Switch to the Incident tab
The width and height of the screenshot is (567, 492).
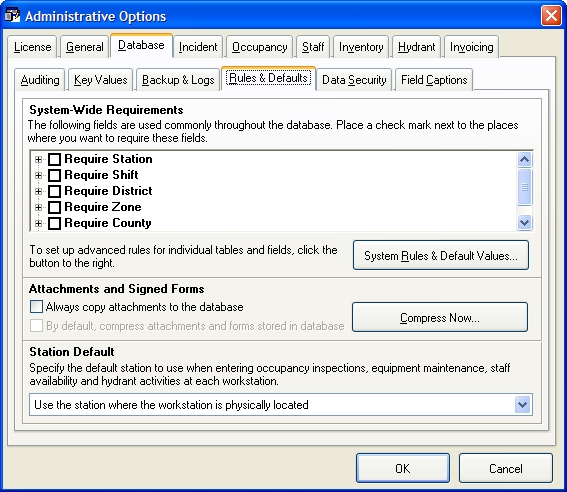click(198, 47)
